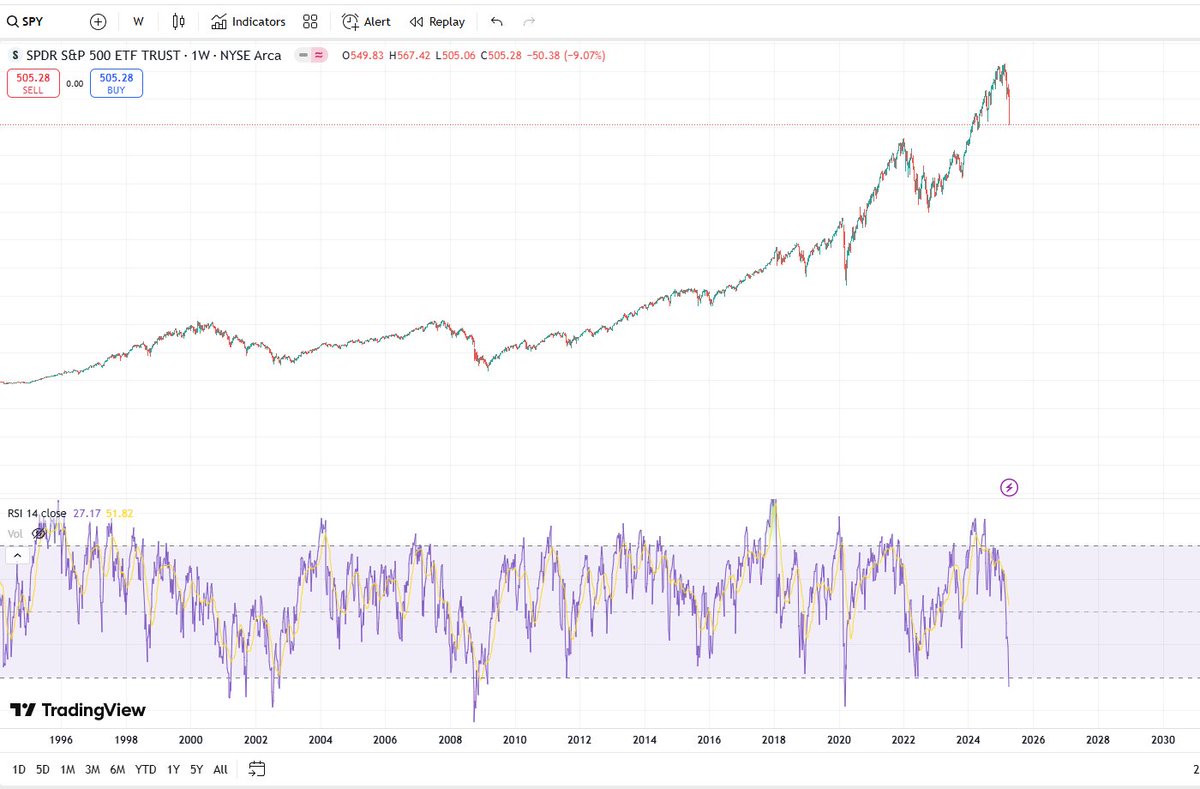Image resolution: width=1200 pixels, height=789 pixels.
Task: Click the compare symbol plus icon
Action: 97,20
